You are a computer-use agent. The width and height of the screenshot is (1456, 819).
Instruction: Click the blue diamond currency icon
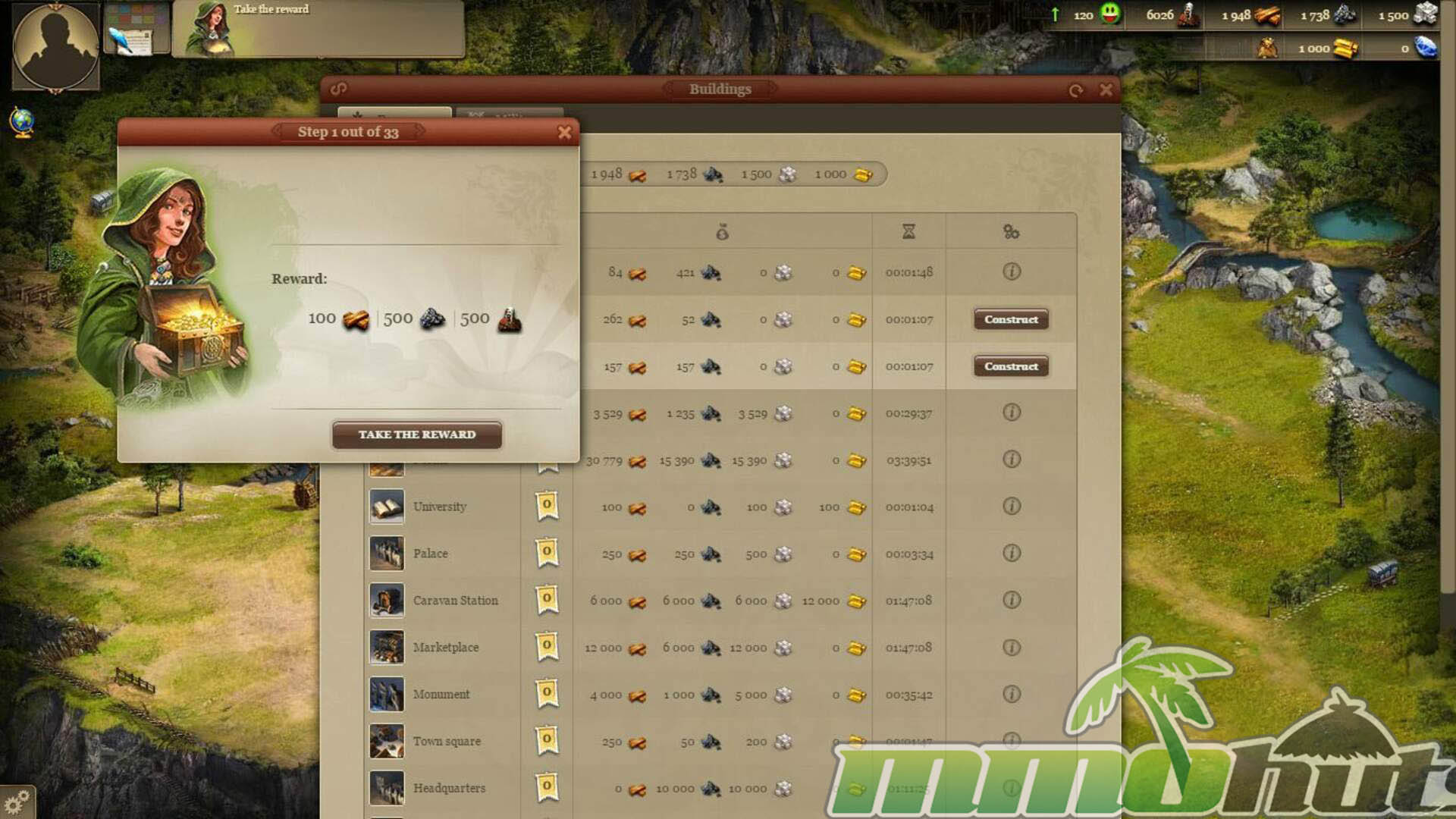point(1426,47)
